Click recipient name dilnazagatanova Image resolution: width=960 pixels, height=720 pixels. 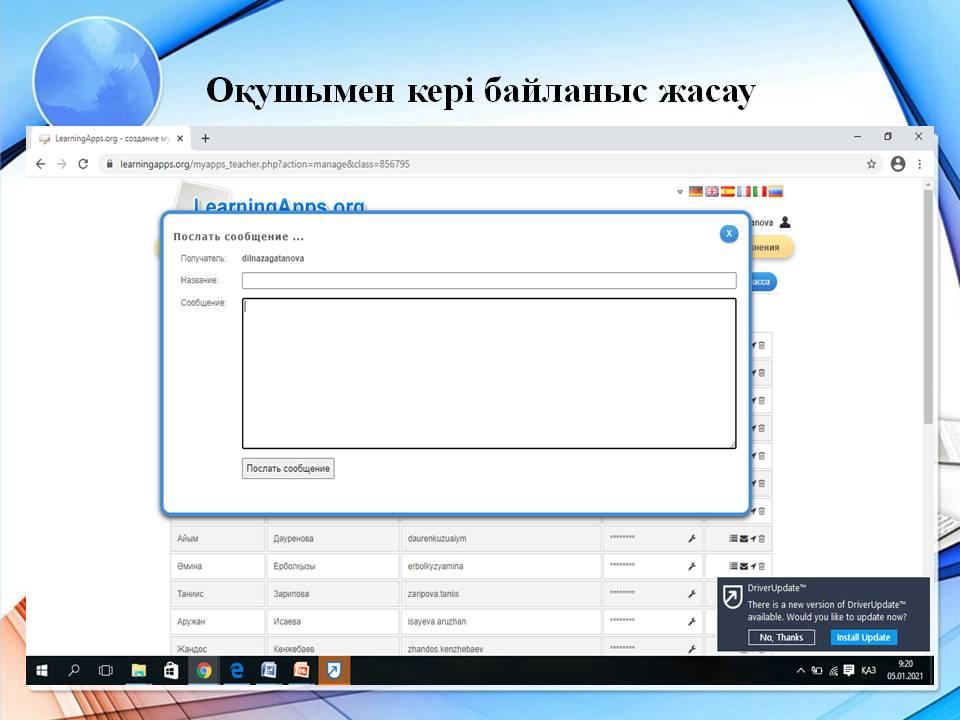[272, 258]
